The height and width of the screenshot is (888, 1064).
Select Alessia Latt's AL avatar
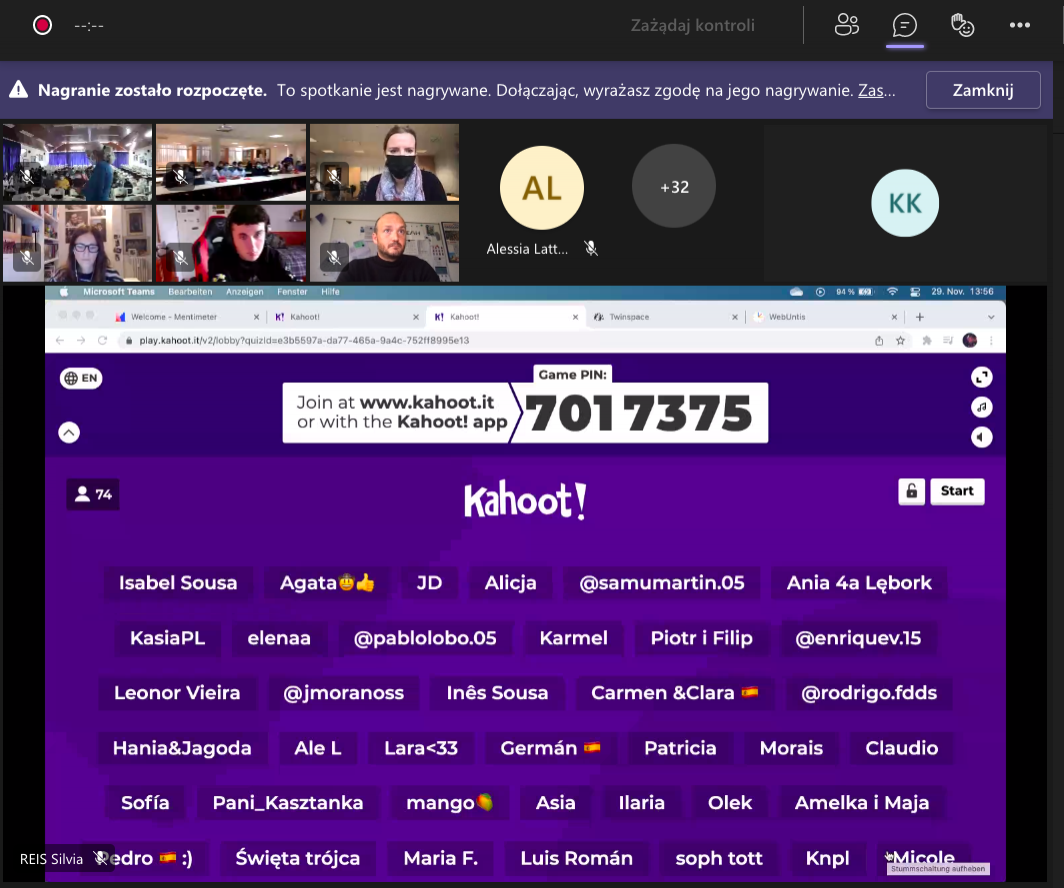[541, 188]
